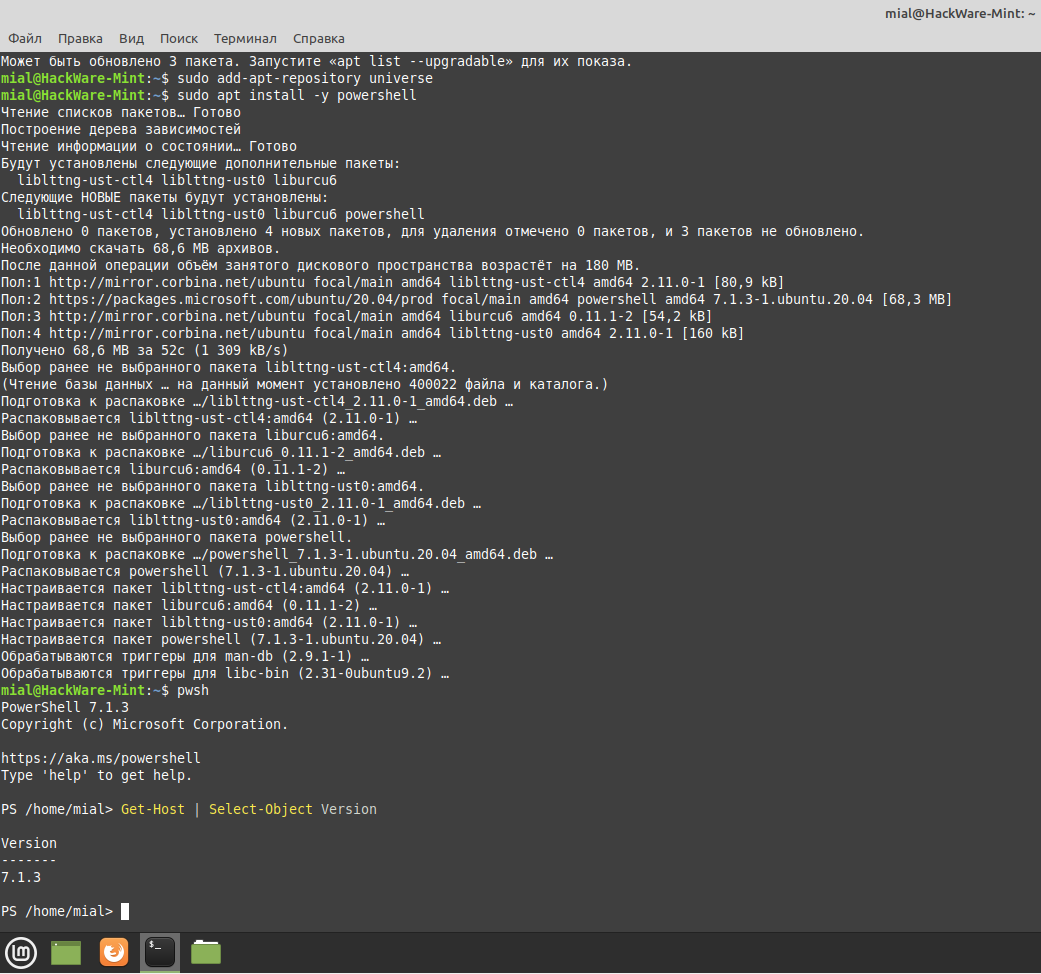Click the '7.1.3' value under the Version header
1041x974 pixels.
click(x=21, y=877)
